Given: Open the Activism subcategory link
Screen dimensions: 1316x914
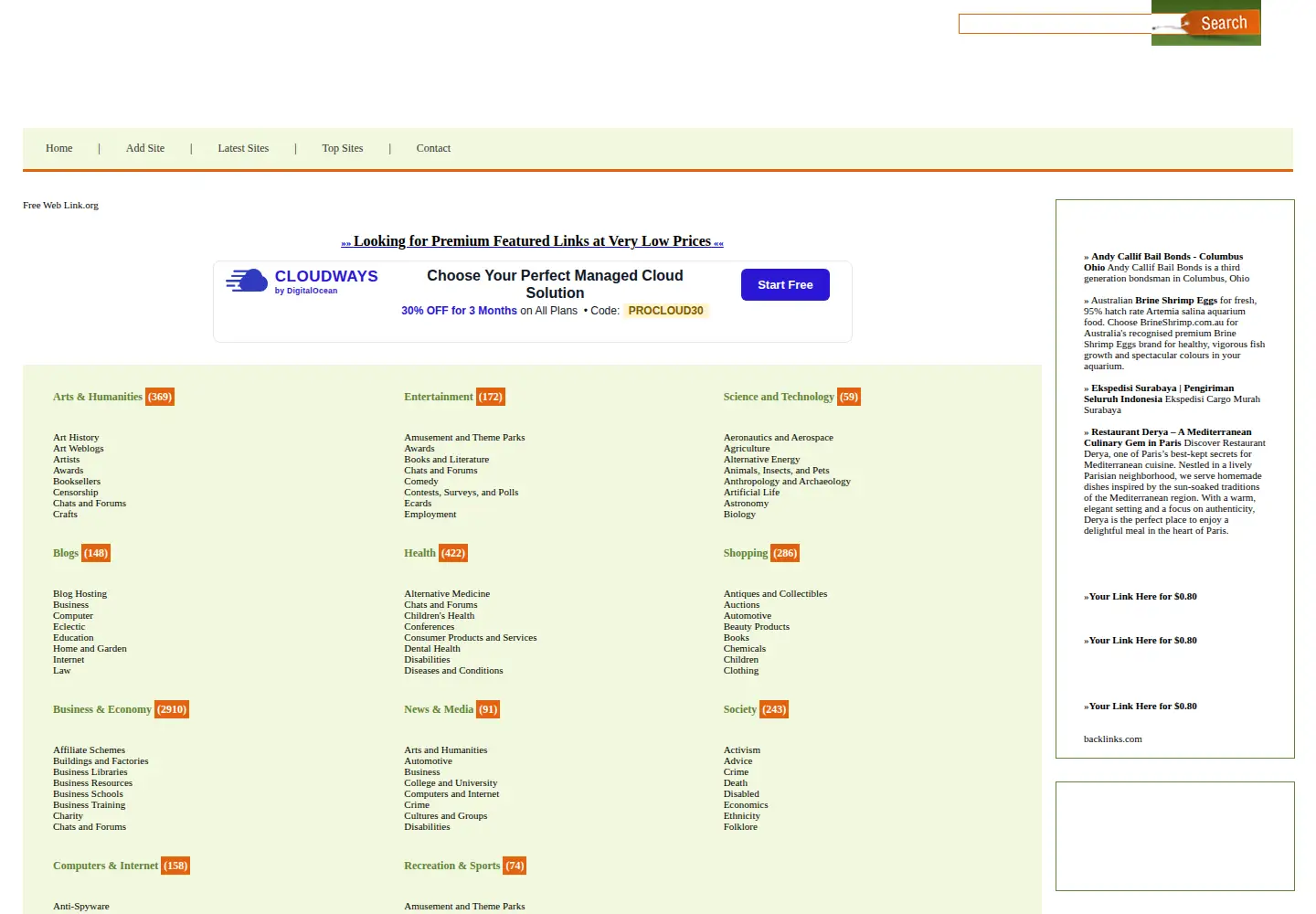Looking at the screenshot, I should (x=742, y=750).
